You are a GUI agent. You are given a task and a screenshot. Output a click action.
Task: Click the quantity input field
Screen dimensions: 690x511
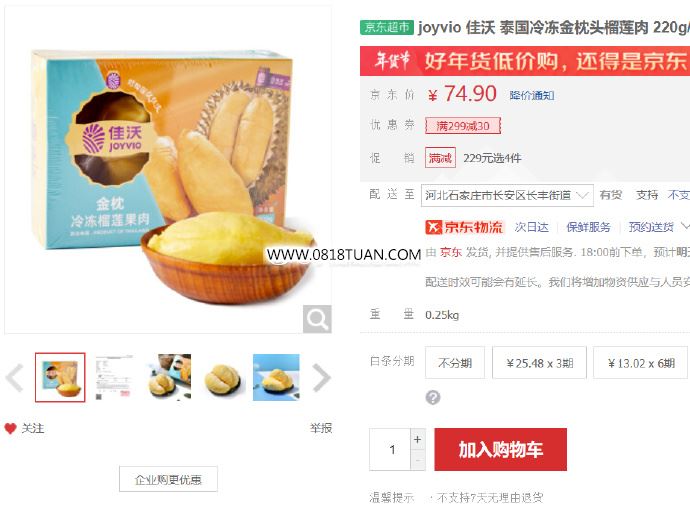click(390, 449)
